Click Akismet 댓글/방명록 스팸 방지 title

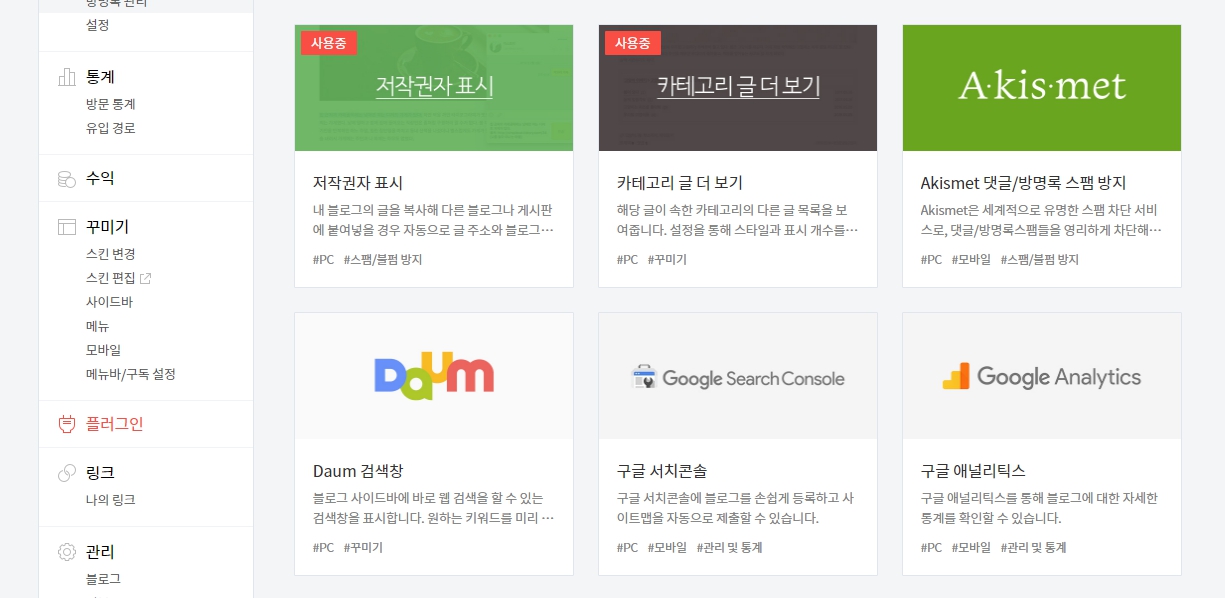point(1024,183)
